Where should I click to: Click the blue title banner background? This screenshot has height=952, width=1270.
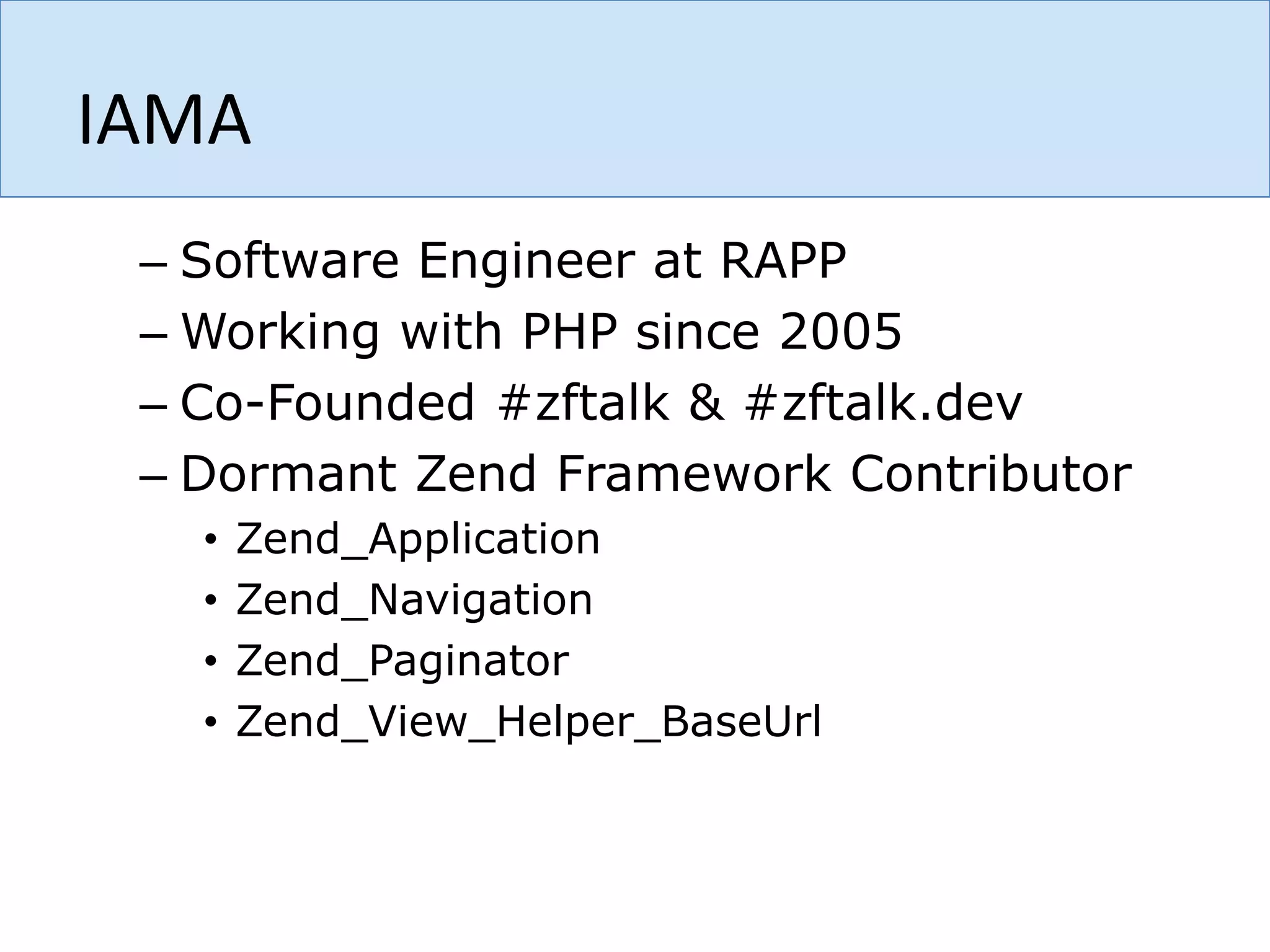744,99
